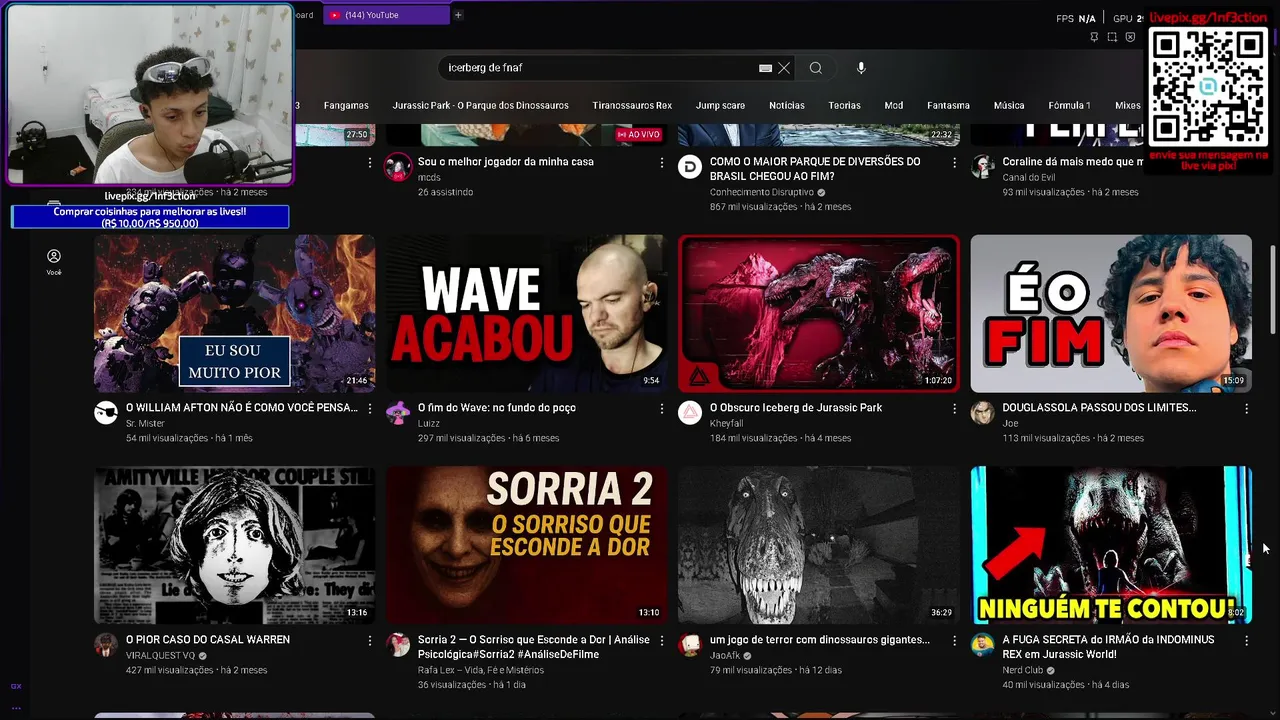Click the pin icon in the browser toolbar

click(1094, 37)
